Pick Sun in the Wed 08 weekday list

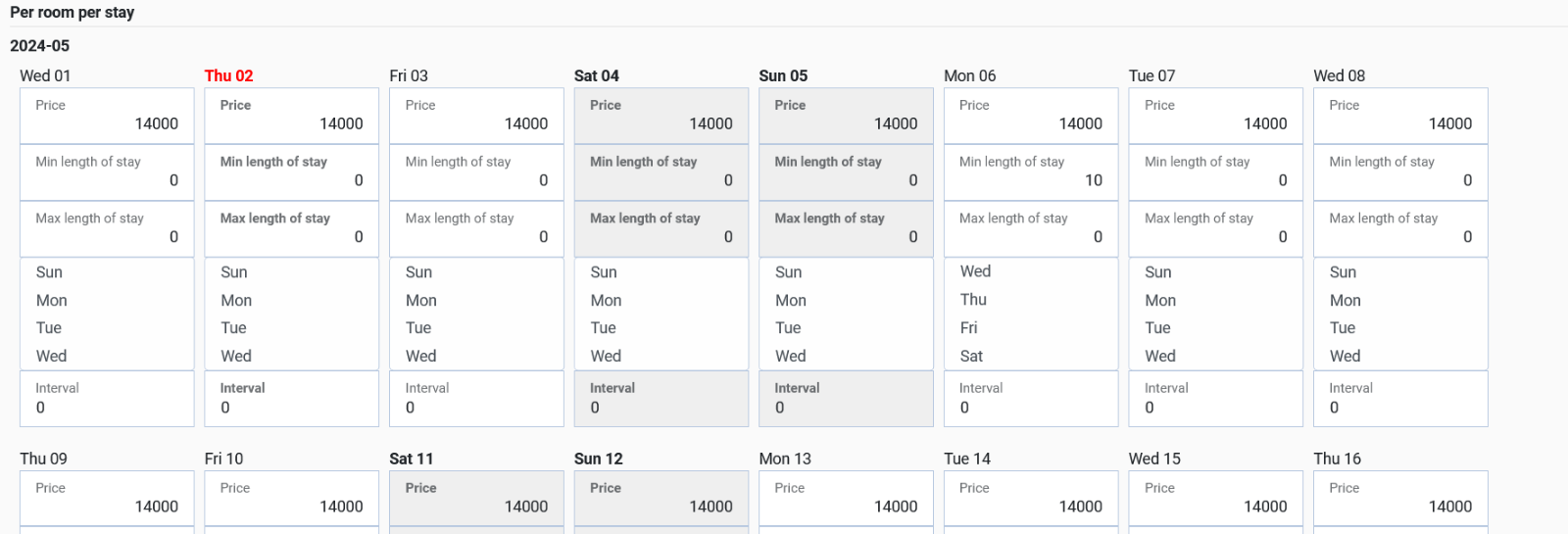(1343, 272)
